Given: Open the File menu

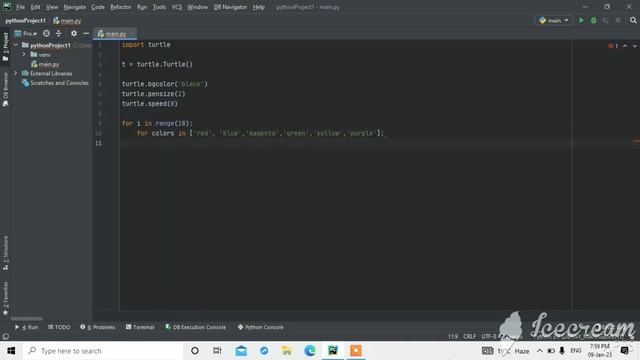Looking at the screenshot, I should pyautogui.click(x=20, y=7).
